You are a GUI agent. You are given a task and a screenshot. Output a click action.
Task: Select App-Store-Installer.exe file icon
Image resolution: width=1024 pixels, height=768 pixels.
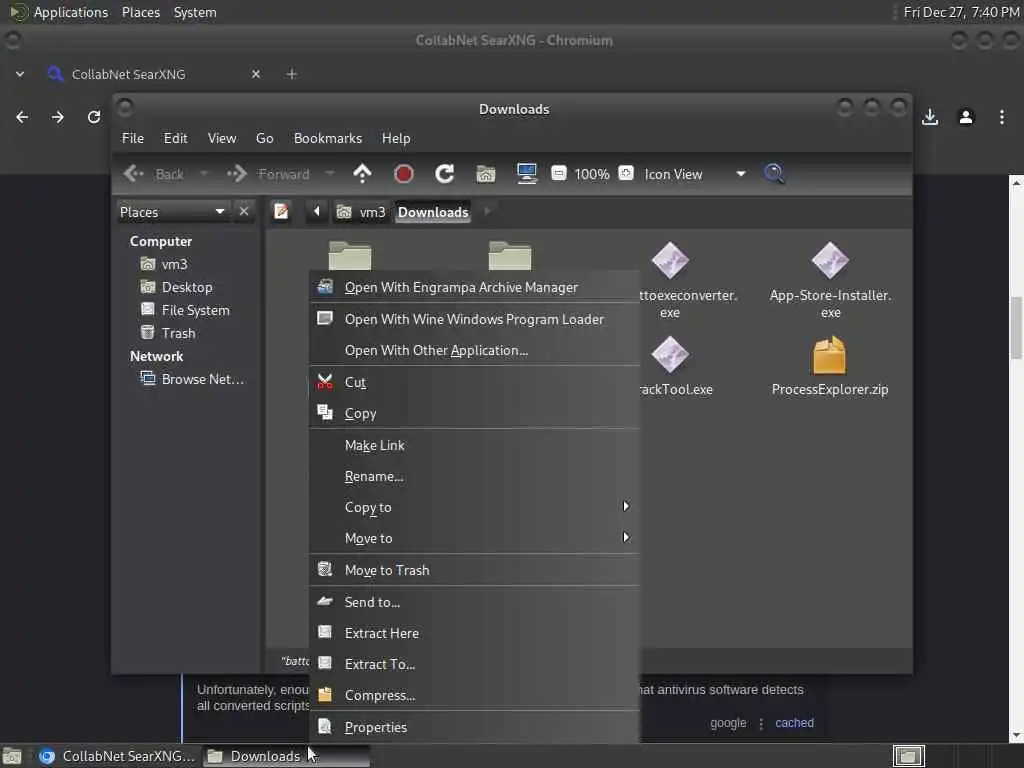pos(830,260)
